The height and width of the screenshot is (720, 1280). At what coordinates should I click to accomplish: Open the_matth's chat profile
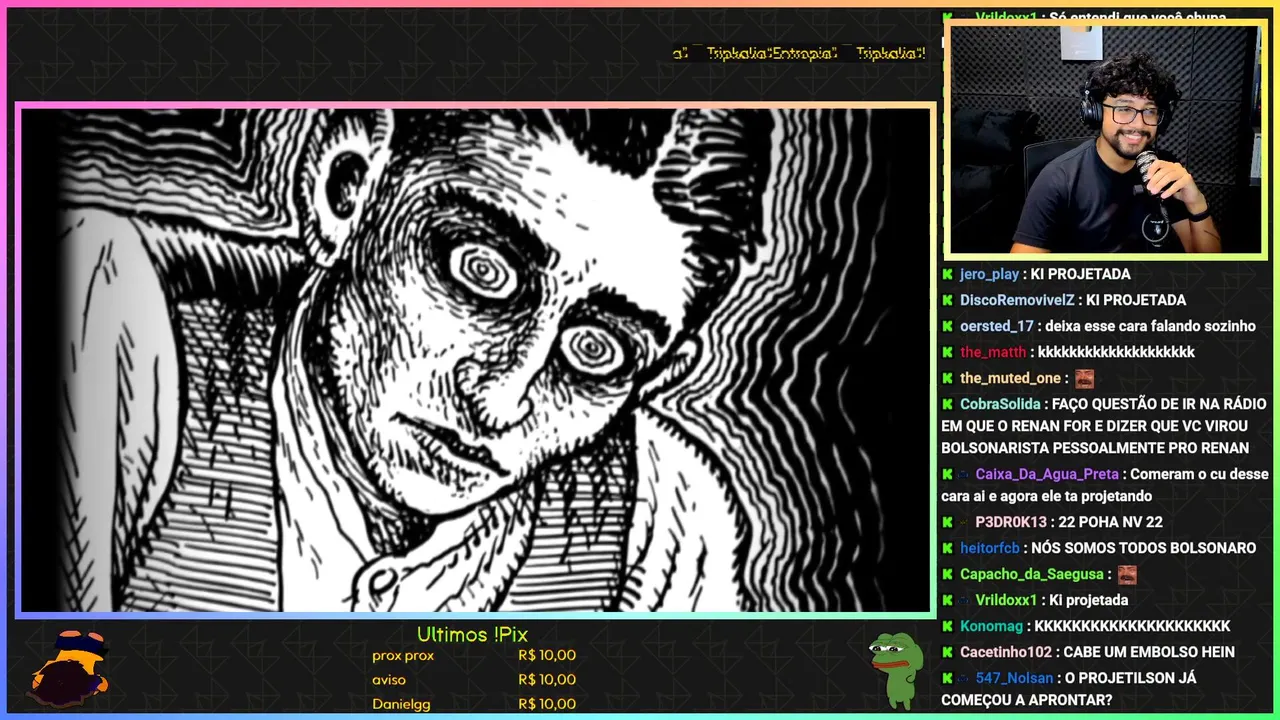point(993,352)
